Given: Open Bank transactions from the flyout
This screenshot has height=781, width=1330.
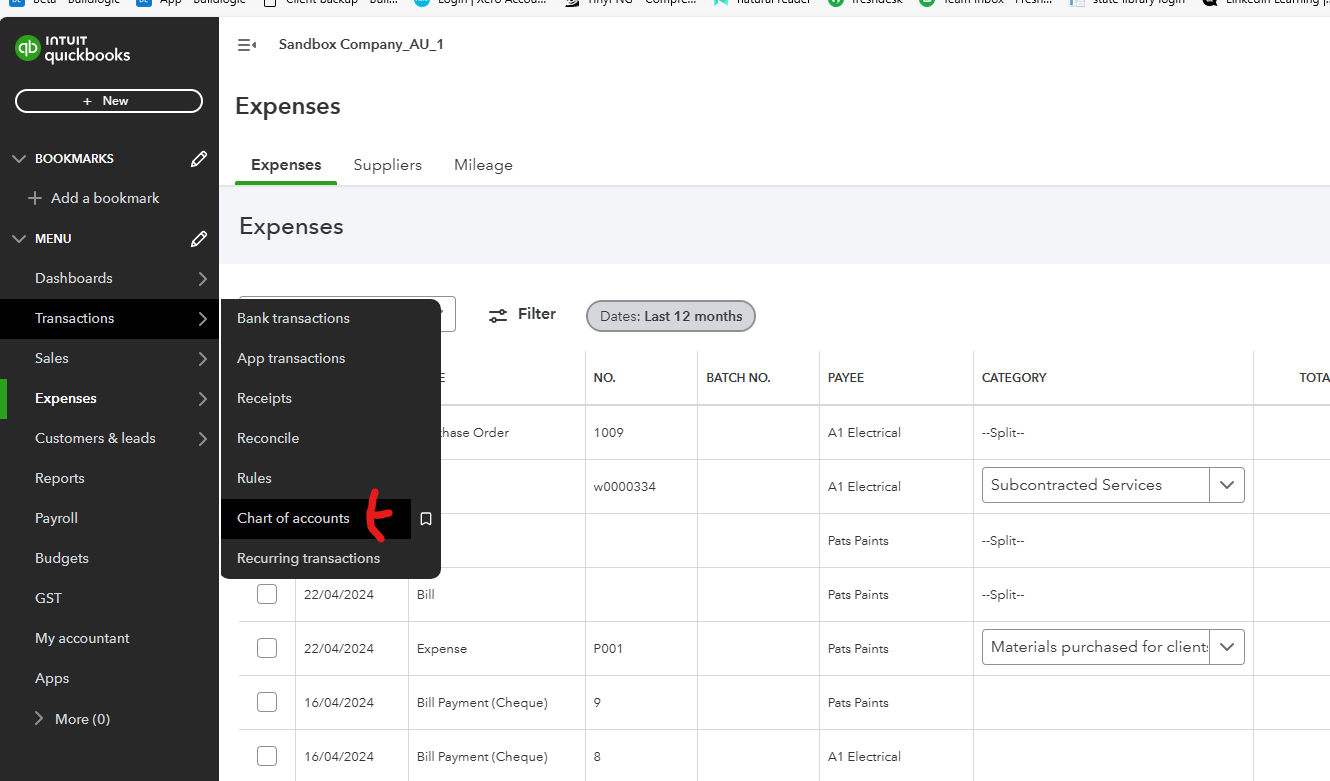Looking at the screenshot, I should tap(293, 318).
